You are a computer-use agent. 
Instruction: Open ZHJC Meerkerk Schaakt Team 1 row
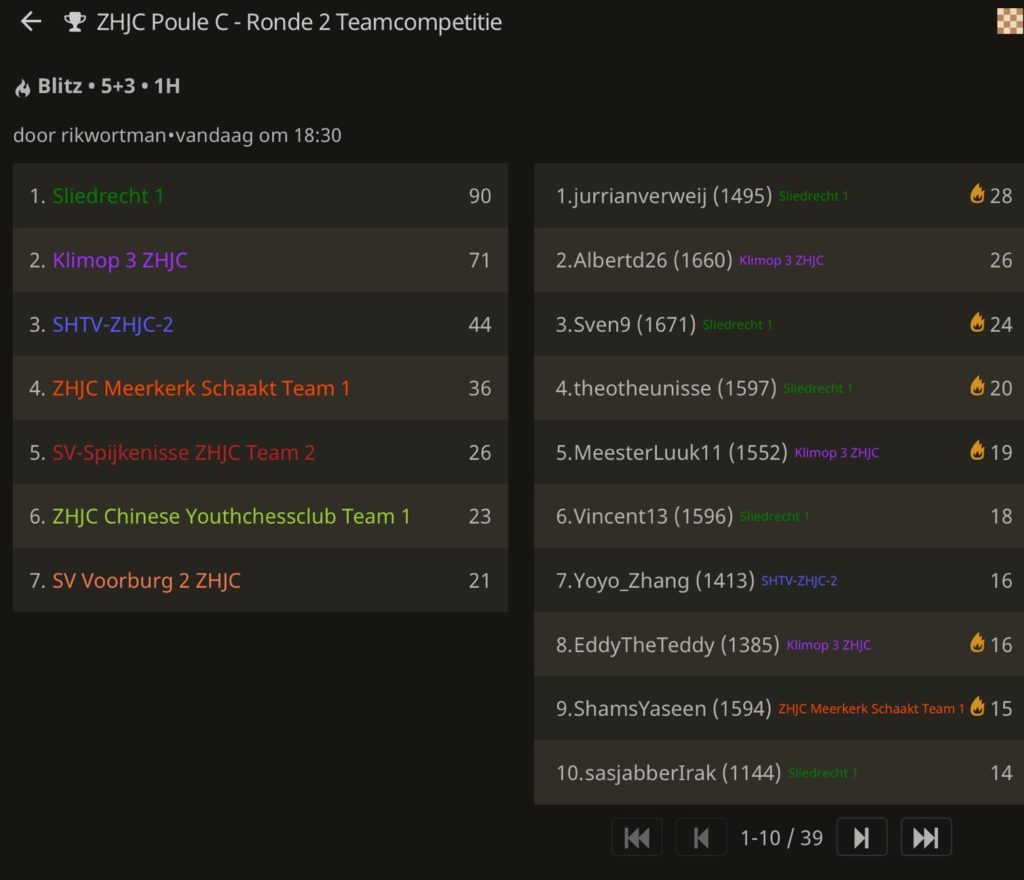tap(260, 388)
